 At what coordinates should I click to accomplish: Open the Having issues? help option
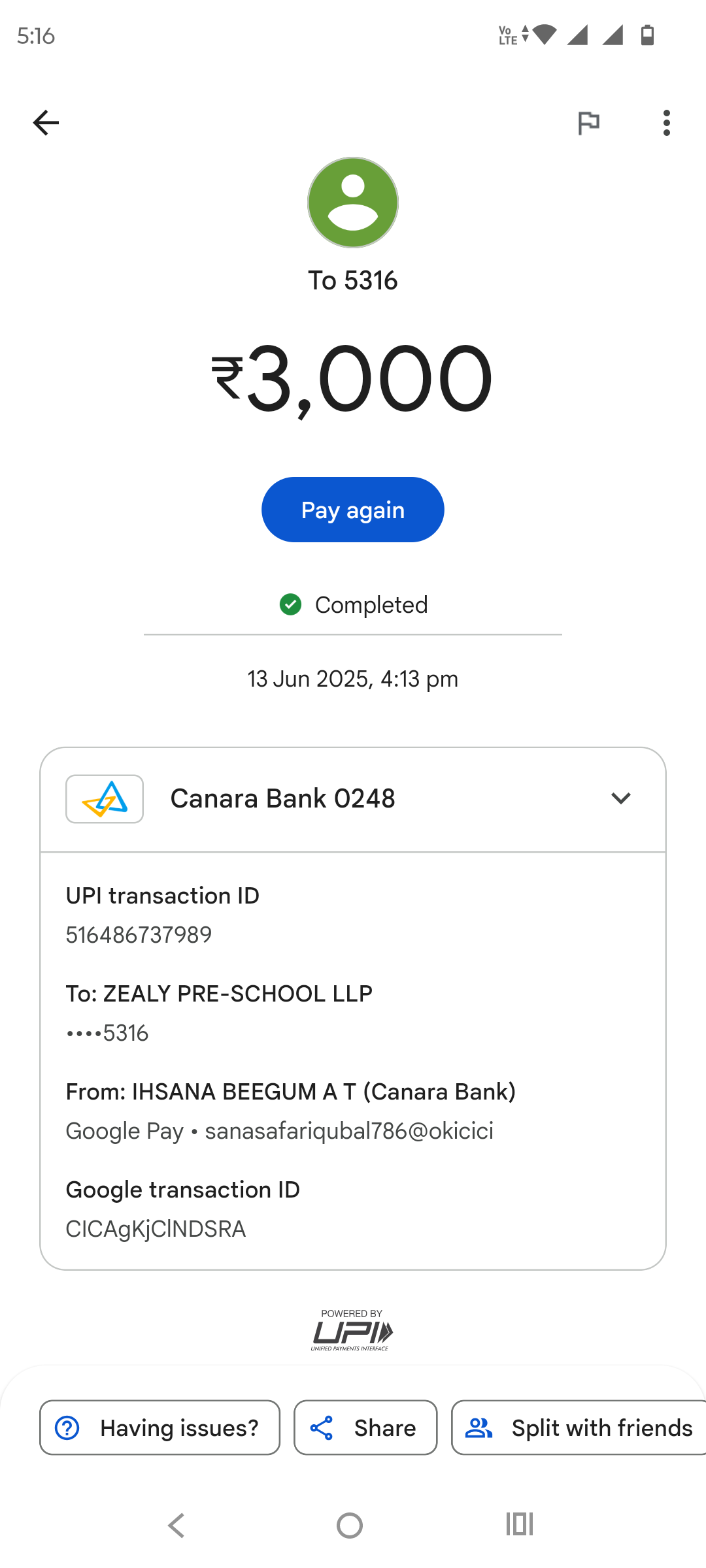click(160, 1428)
